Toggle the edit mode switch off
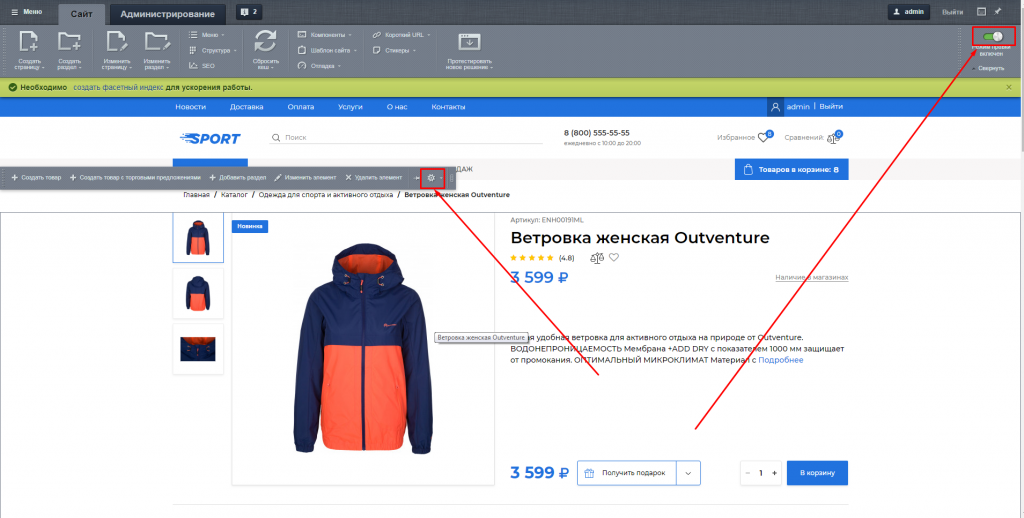1024x518 pixels. pos(993,37)
